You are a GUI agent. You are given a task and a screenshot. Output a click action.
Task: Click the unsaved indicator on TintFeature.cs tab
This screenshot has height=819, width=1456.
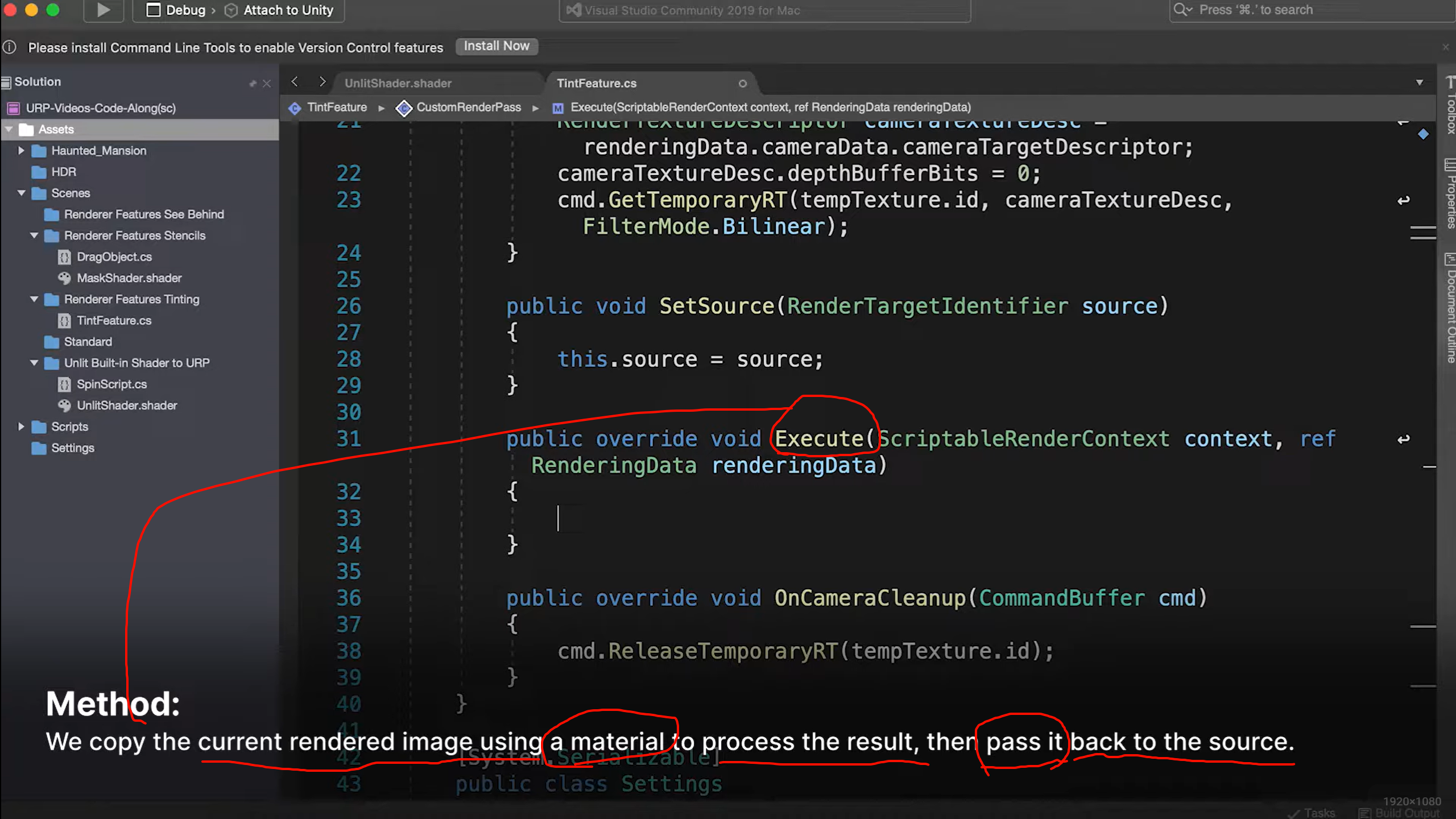742,84
